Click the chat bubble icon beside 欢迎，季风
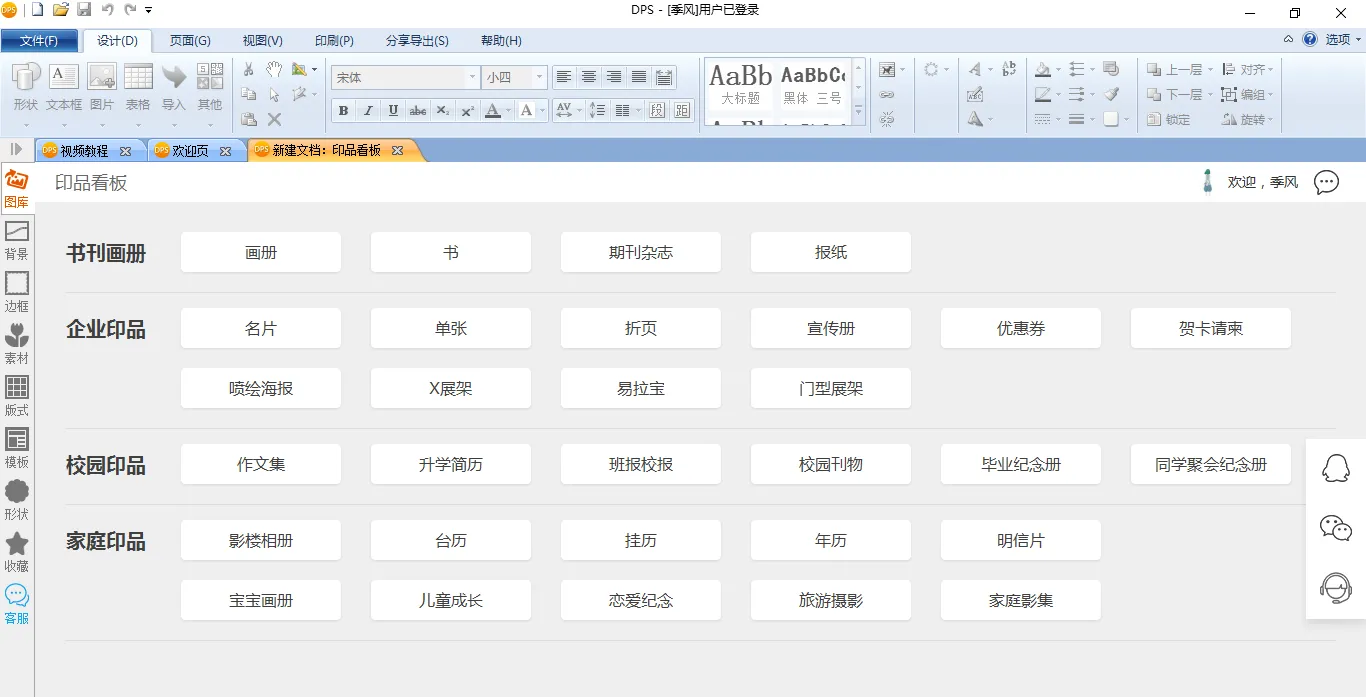 coord(1326,182)
